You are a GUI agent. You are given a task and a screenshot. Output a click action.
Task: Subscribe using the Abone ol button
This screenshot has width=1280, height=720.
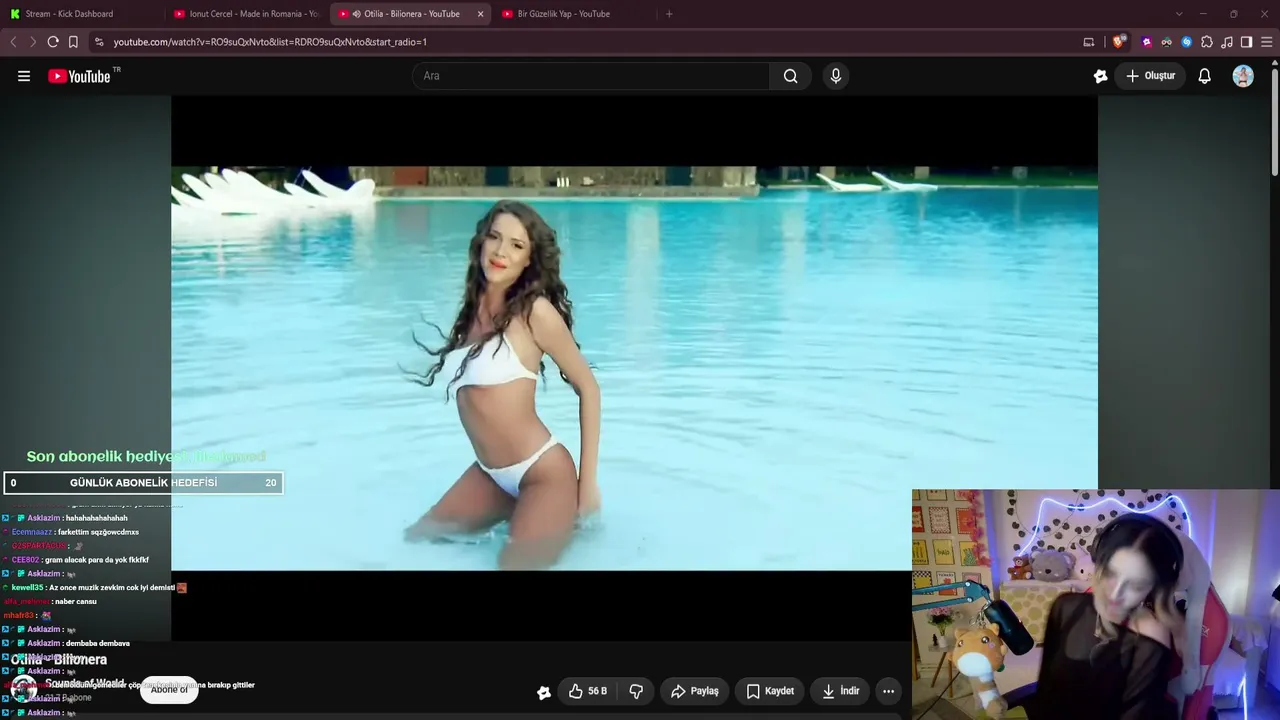click(x=169, y=689)
